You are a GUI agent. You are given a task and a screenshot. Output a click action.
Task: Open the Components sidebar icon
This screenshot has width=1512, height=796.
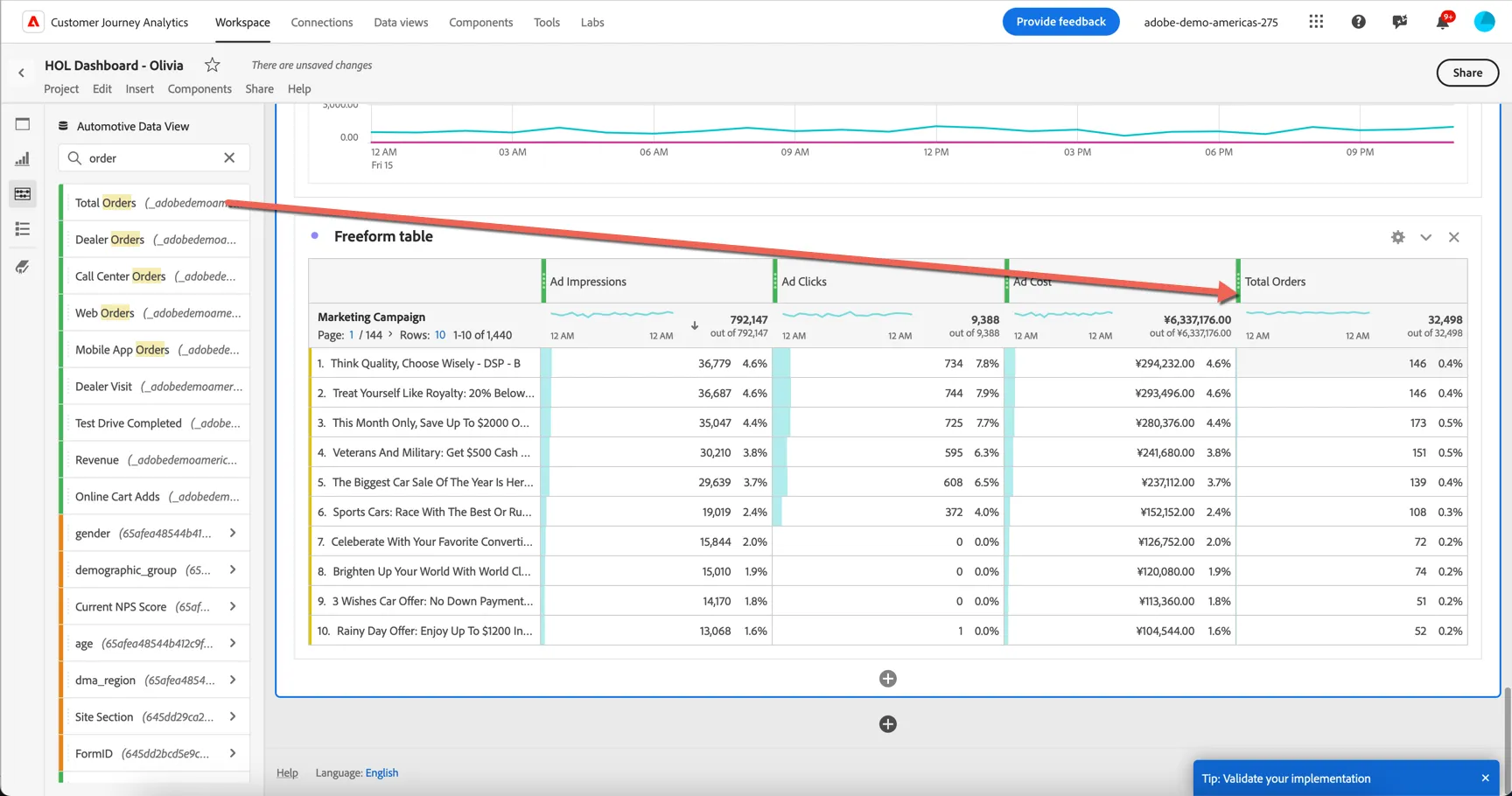[x=23, y=194]
